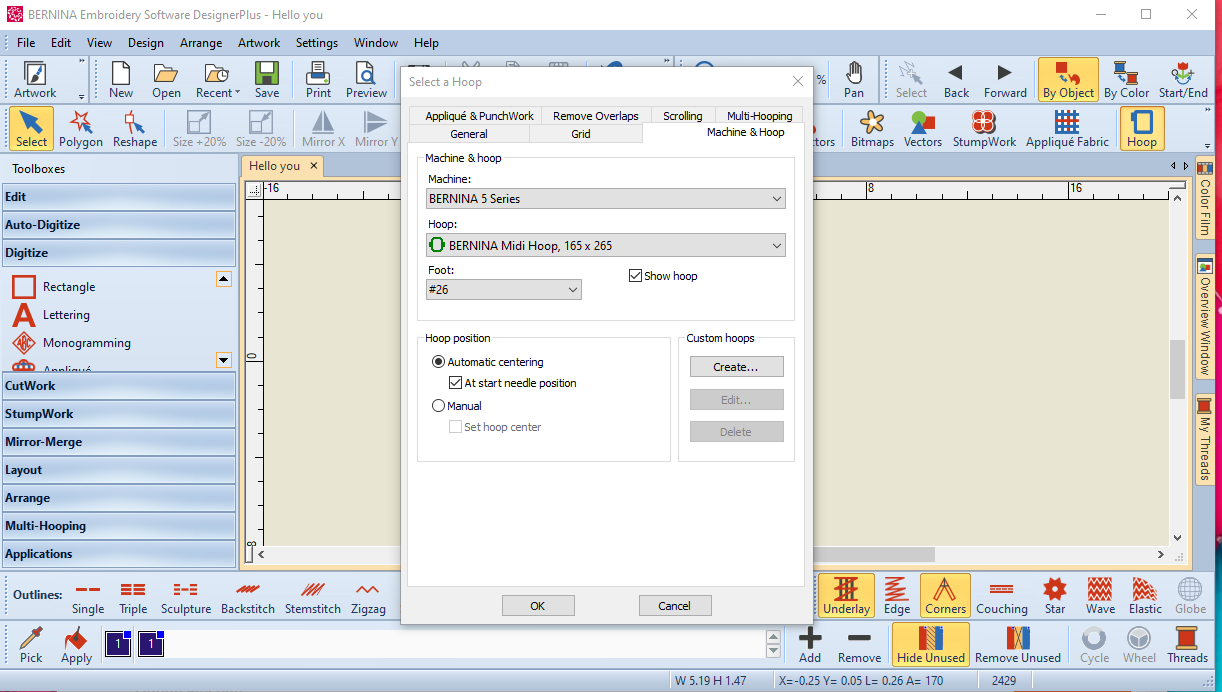Step Forward through stitches
This screenshot has height=692, width=1222.
(x=1005, y=80)
